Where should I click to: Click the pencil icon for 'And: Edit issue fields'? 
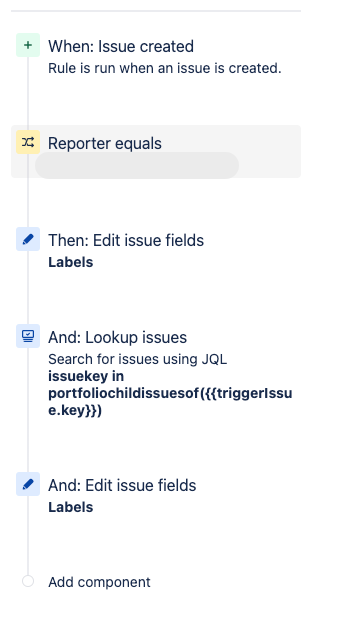pyautogui.click(x=28, y=484)
